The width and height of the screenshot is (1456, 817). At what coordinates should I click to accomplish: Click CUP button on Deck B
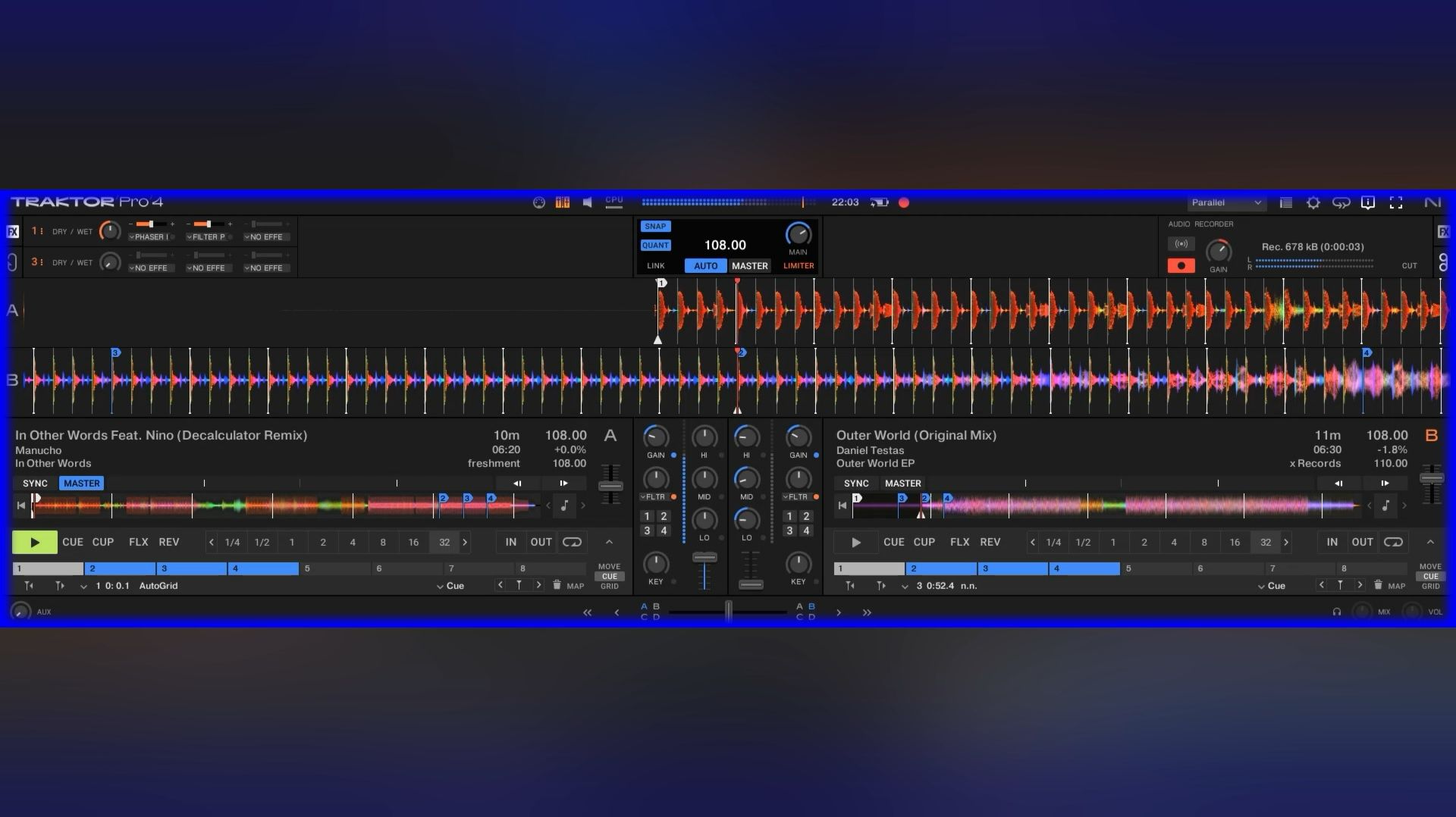coord(924,542)
